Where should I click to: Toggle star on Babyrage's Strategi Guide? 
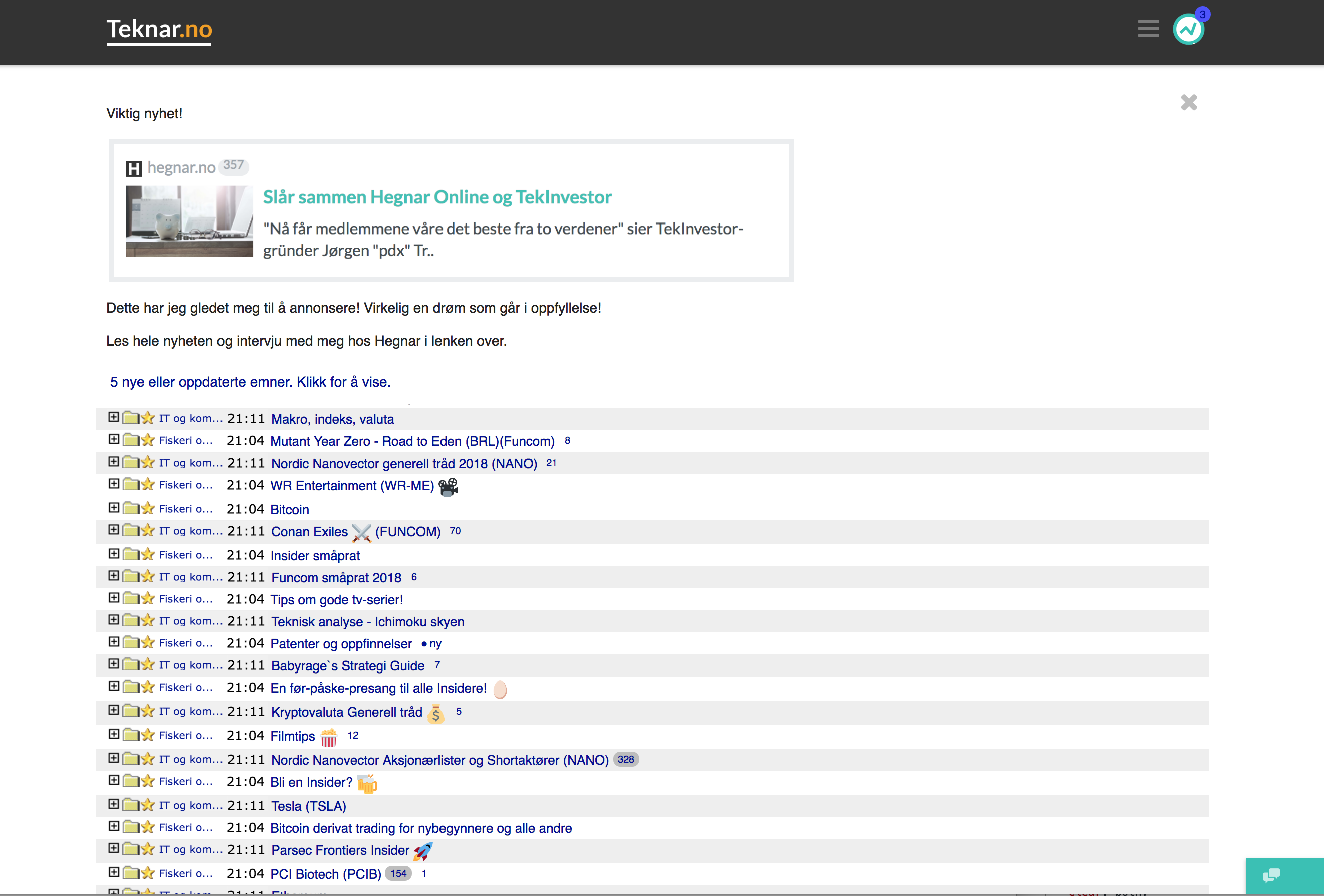click(x=148, y=664)
